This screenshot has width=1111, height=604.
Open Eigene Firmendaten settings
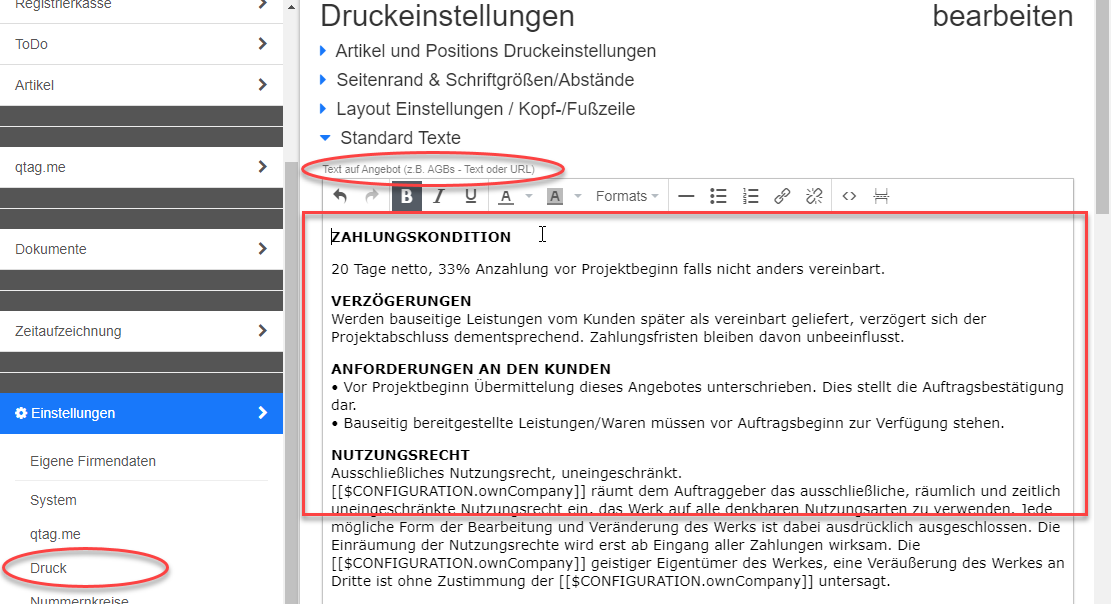click(x=93, y=461)
